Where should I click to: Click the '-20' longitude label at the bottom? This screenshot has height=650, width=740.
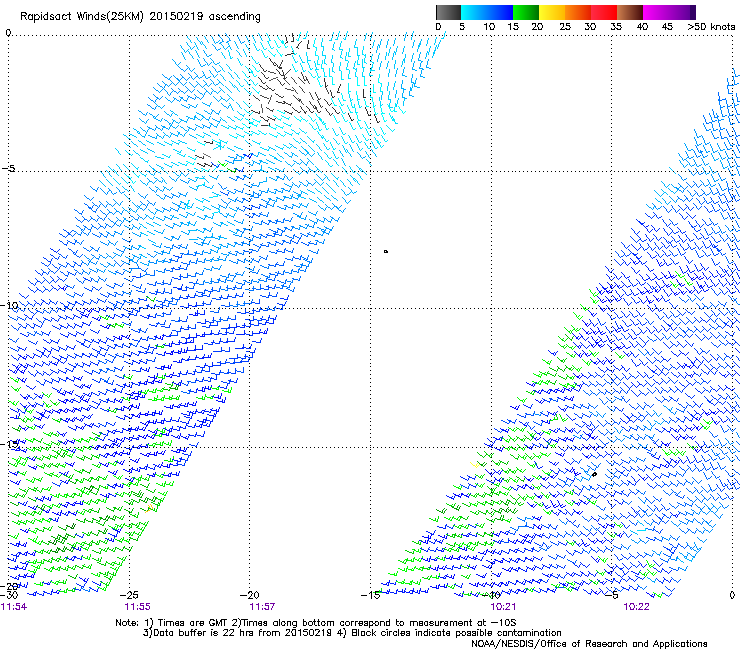250,595
